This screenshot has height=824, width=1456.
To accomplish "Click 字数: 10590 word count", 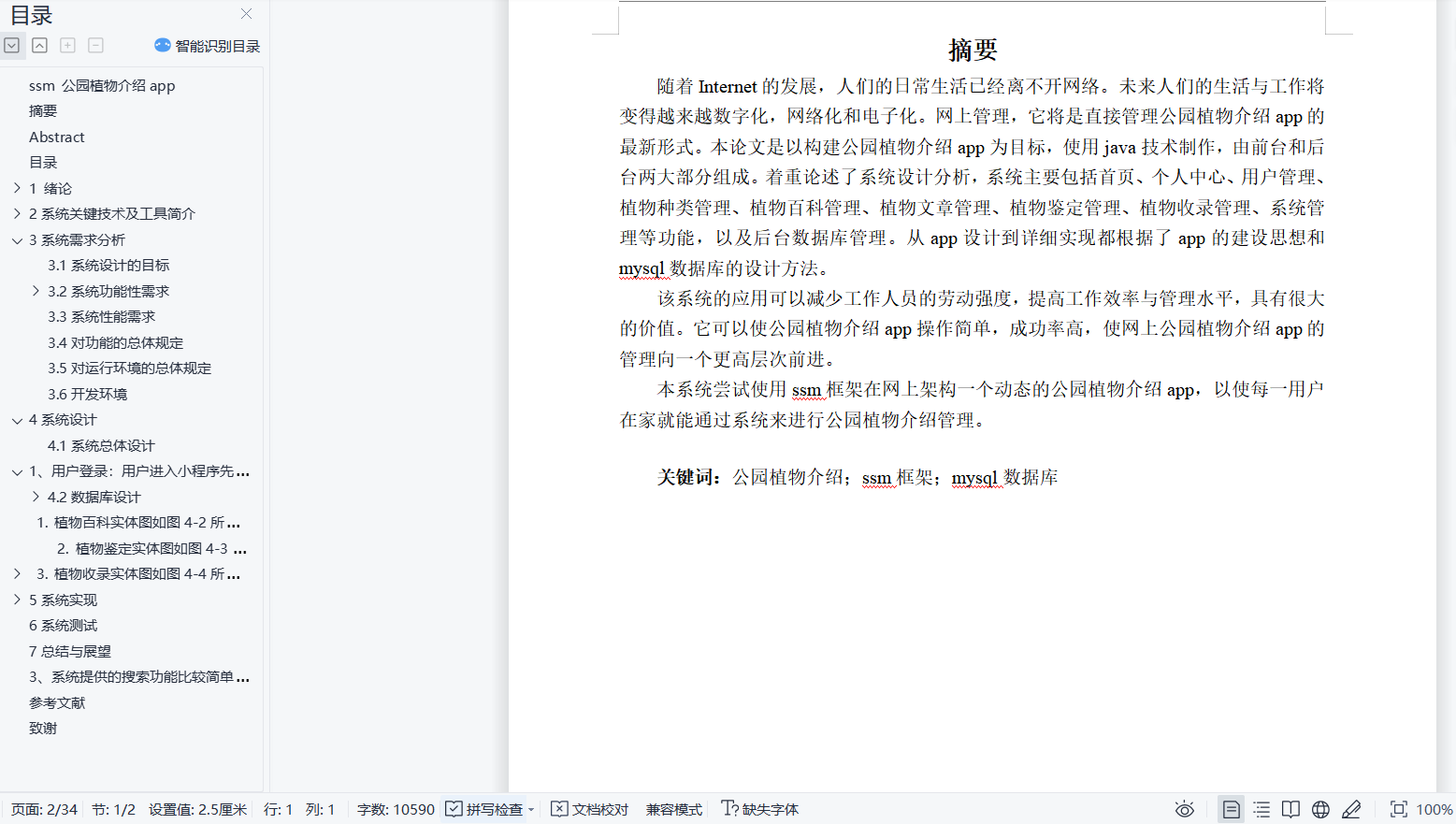I will (396, 809).
